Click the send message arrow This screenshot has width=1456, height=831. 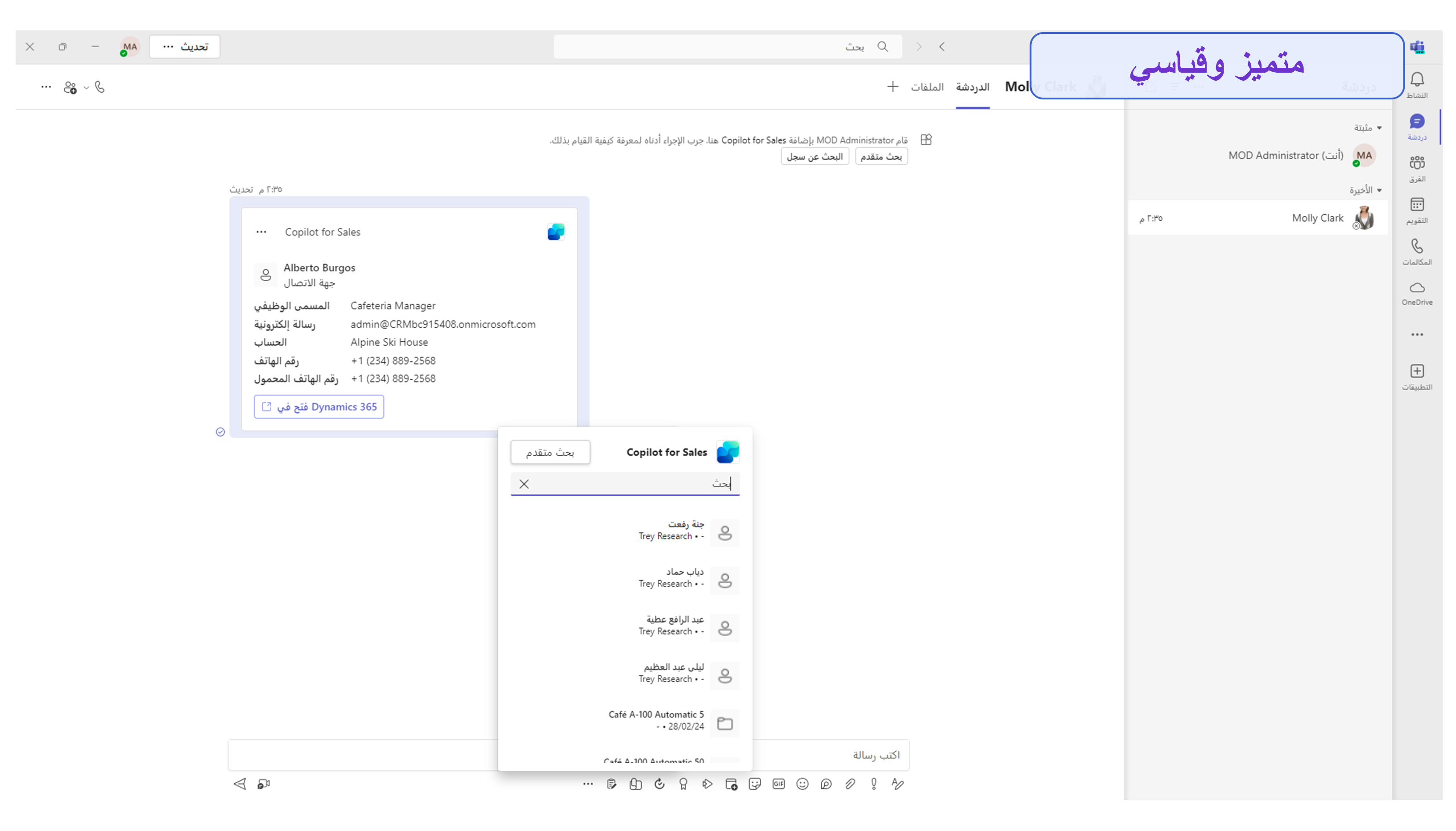(x=240, y=784)
